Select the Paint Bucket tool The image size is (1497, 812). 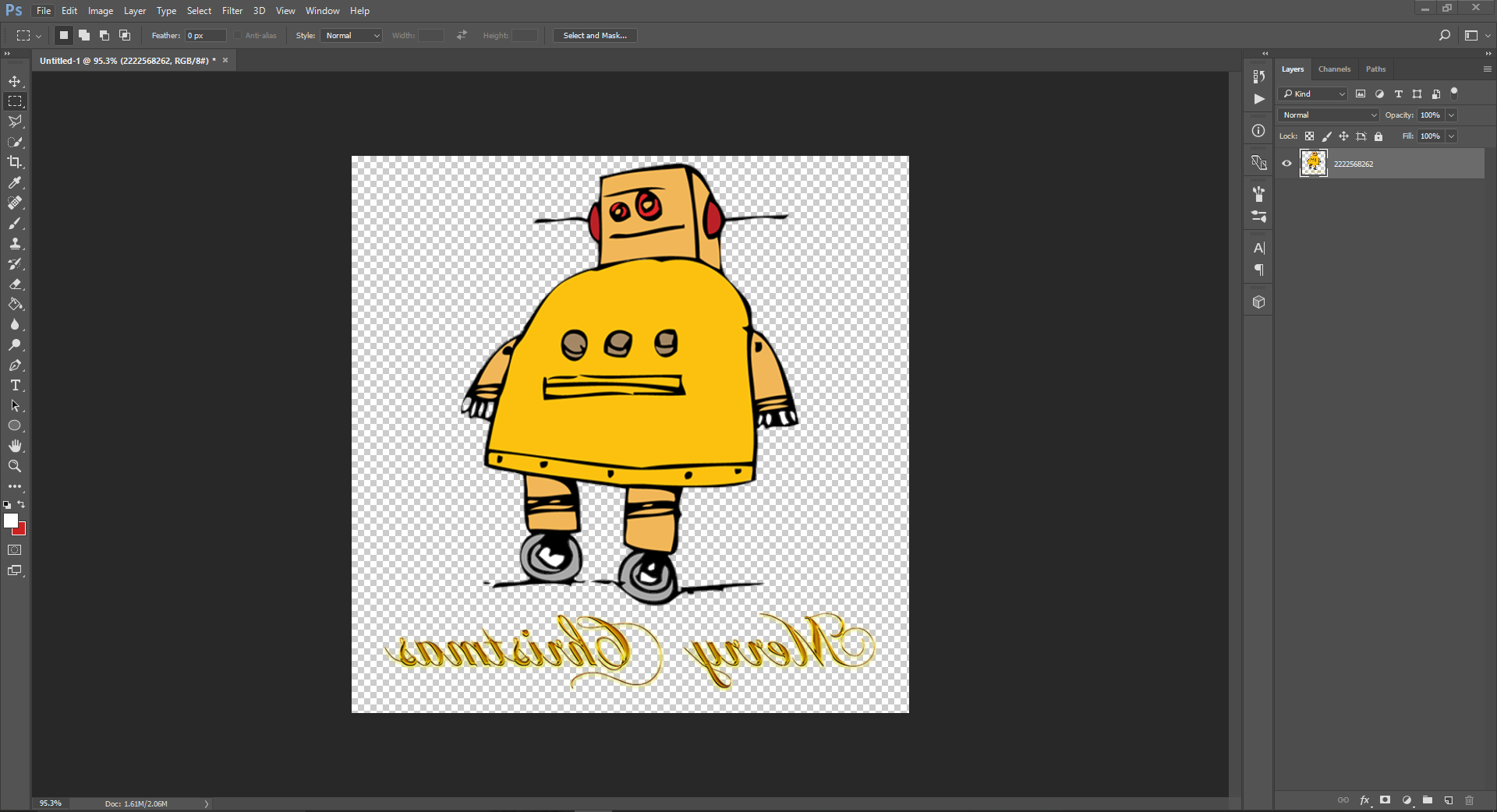pos(15,305)
